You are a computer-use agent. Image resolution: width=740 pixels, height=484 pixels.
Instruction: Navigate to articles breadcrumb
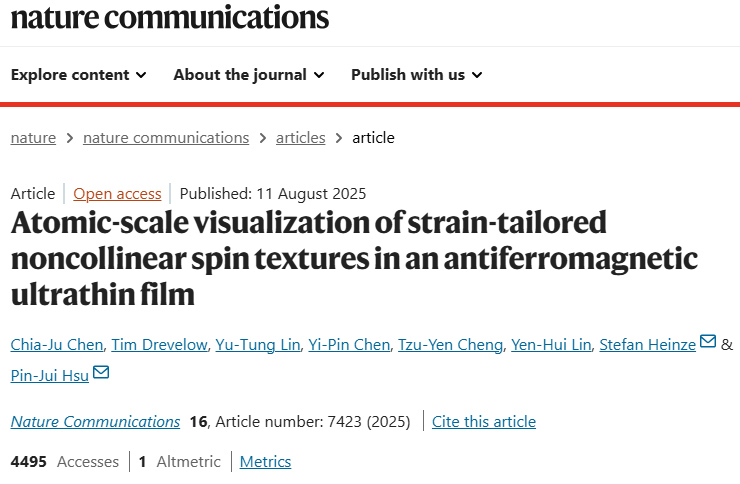click(x=301, y=138)
